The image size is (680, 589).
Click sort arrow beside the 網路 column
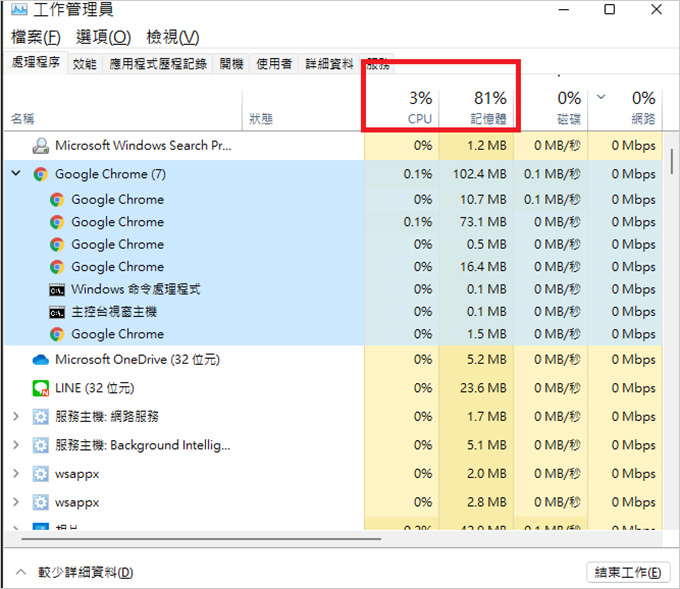(601, 97)
